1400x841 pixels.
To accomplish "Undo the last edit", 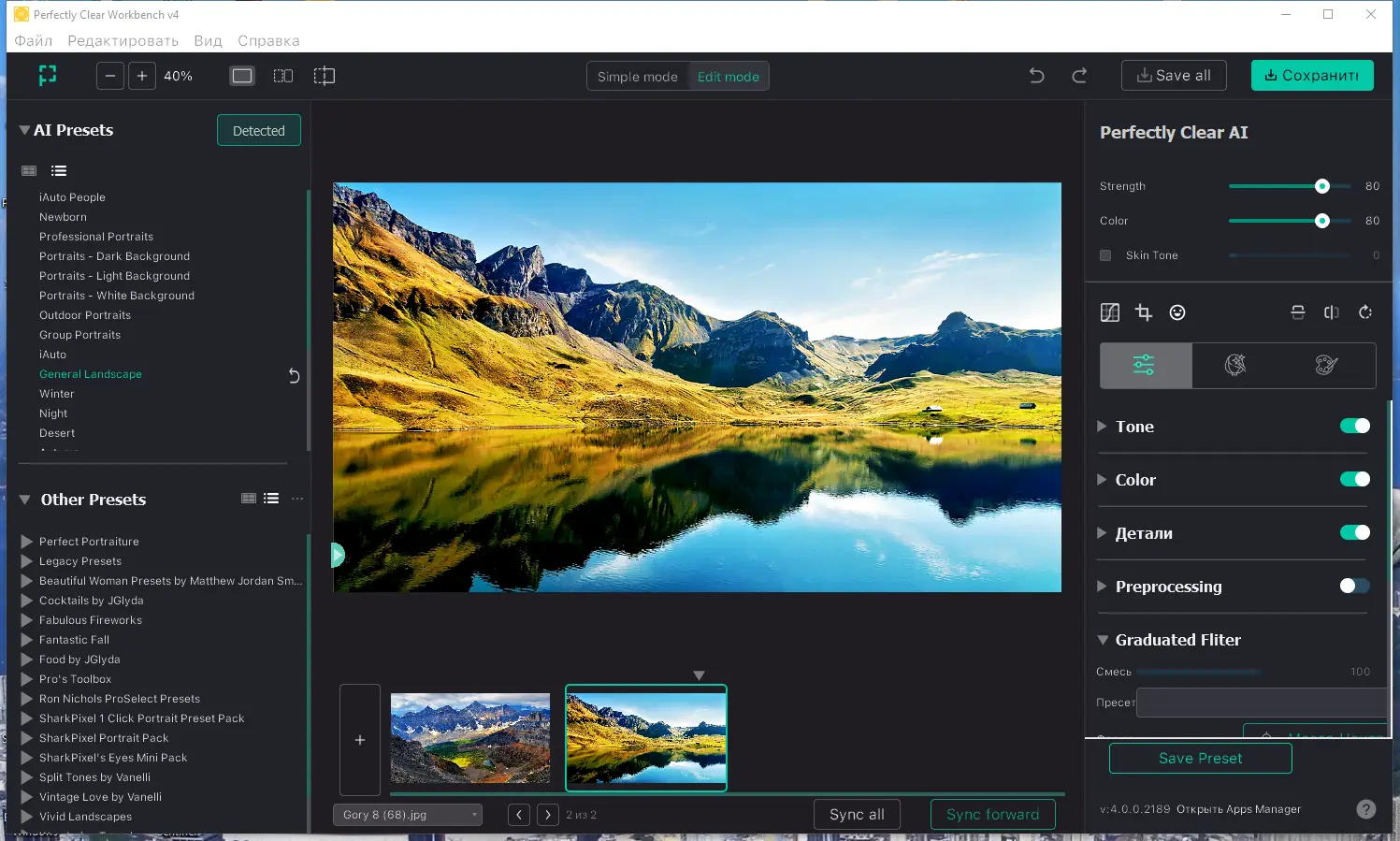I will click(1036, 76).
